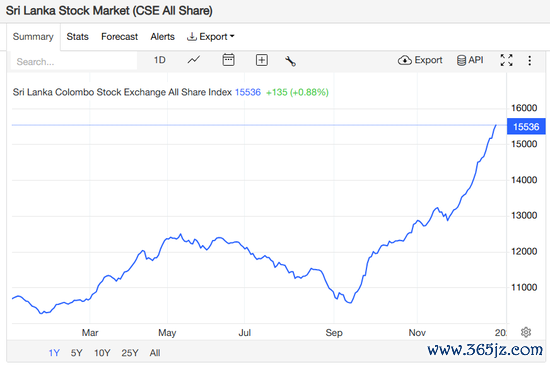Switch to the Stats tab
Screen dimensions: 550x365
click(78, 36)
